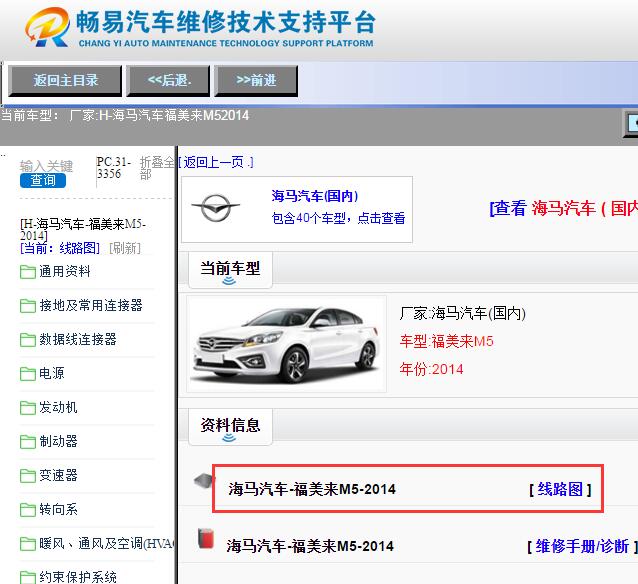This screenshot has width=638, height=584.
Task: Open the 变速器 folder icon
Action: pyautogui.click(x=28, y=475)
